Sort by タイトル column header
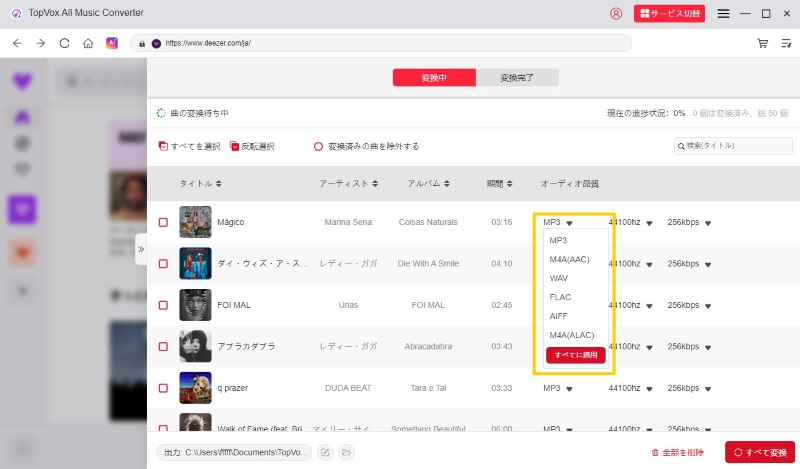 point(201,184)
